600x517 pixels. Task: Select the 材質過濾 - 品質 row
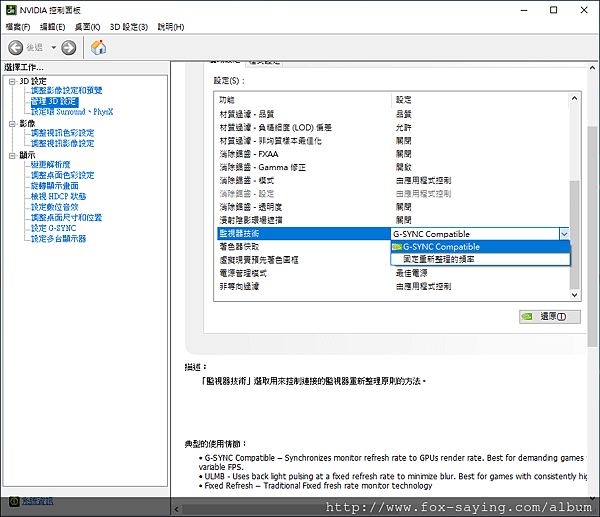(393, 114)
